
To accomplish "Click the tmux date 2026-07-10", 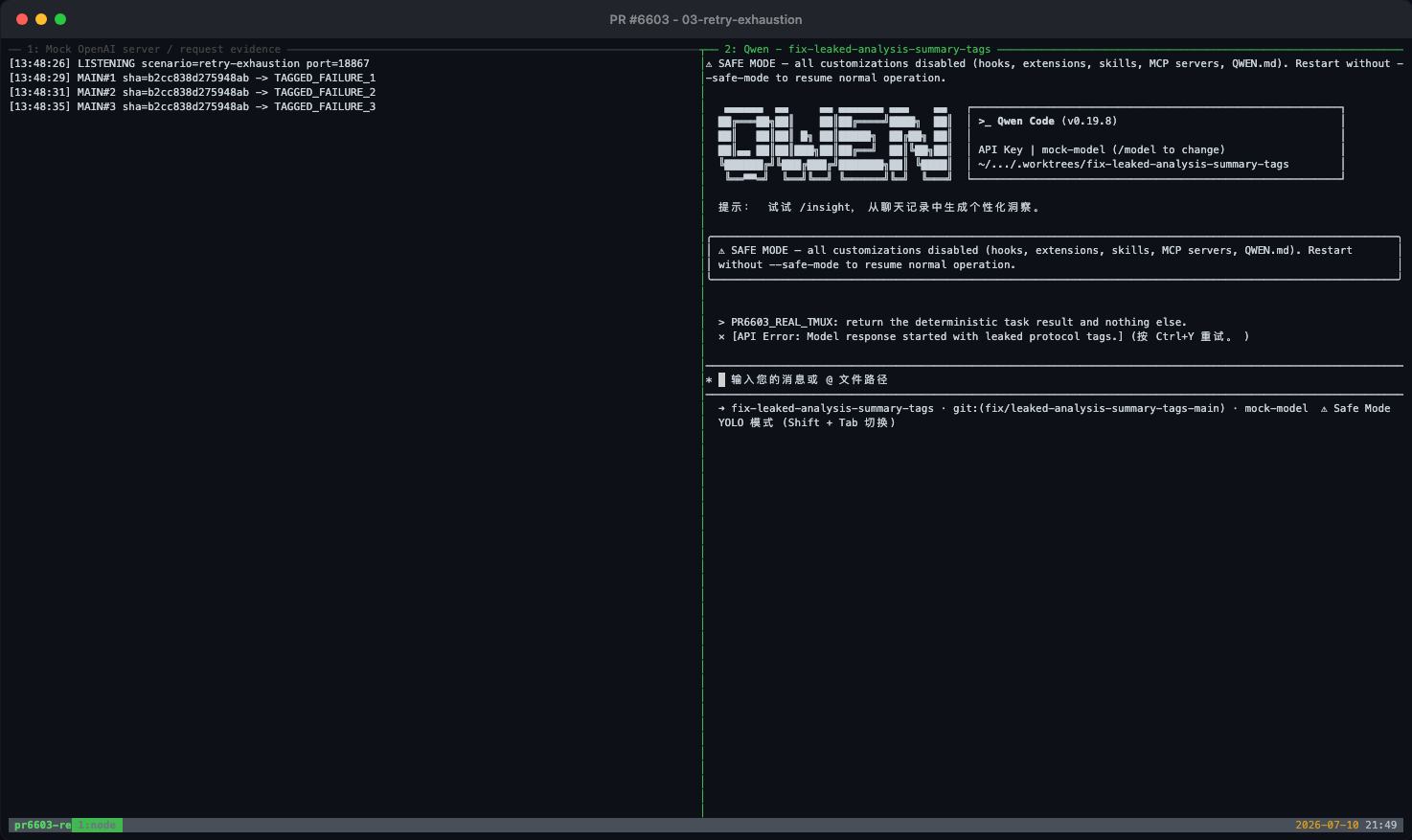I will pyautogui.click(x=1327, y=825).
